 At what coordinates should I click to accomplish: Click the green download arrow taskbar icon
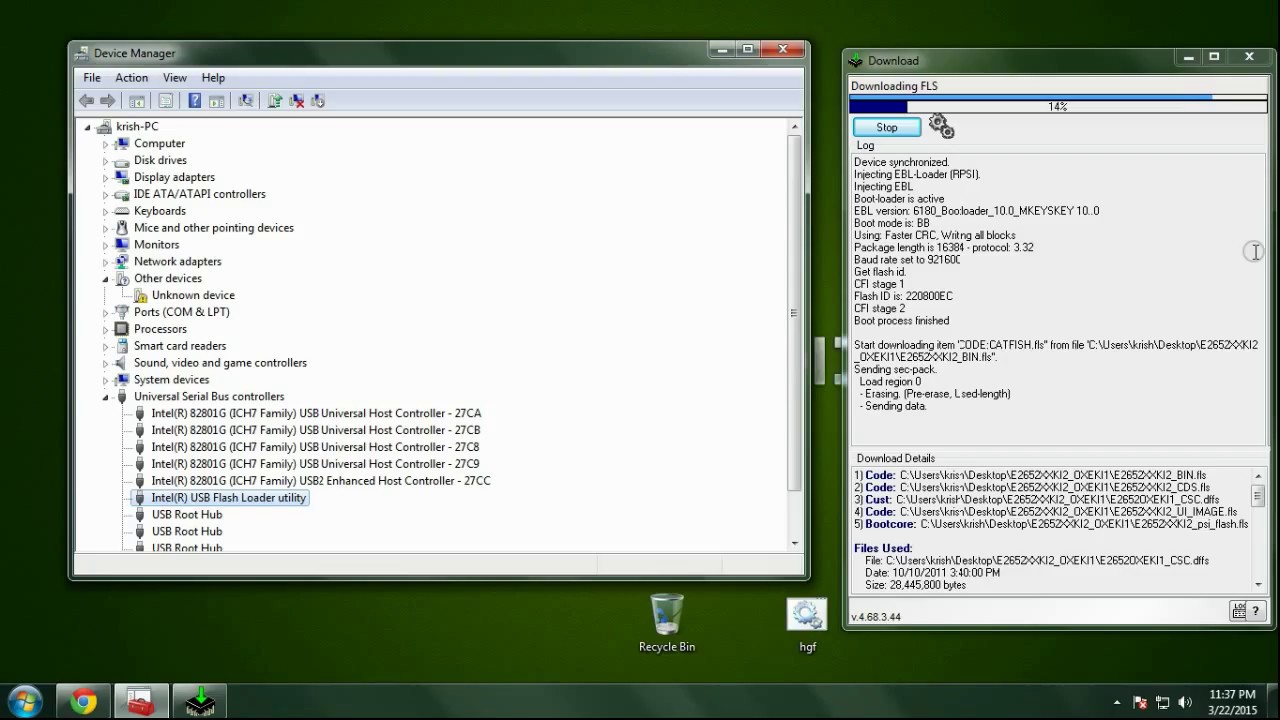200,702
